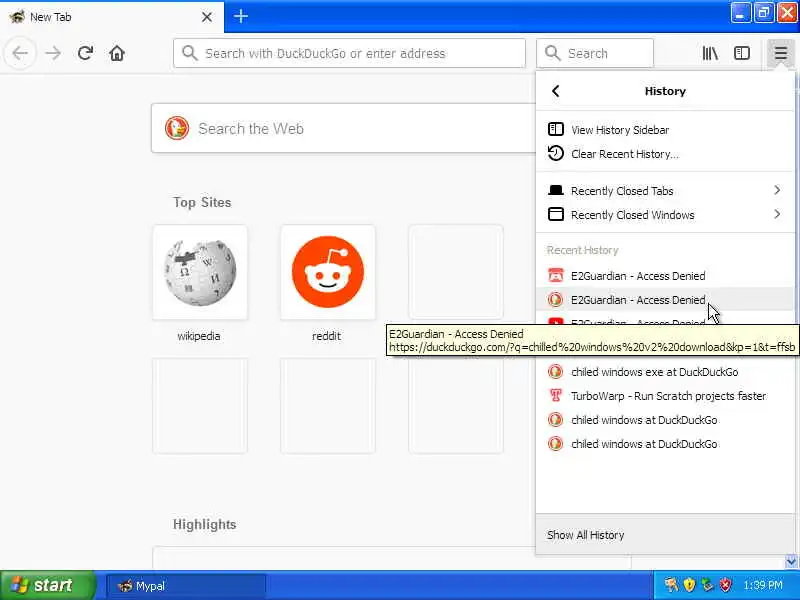Screen dimensions: 800x600
Task: Focus the toolbar Search field
Action: click(x=594, y=53)
